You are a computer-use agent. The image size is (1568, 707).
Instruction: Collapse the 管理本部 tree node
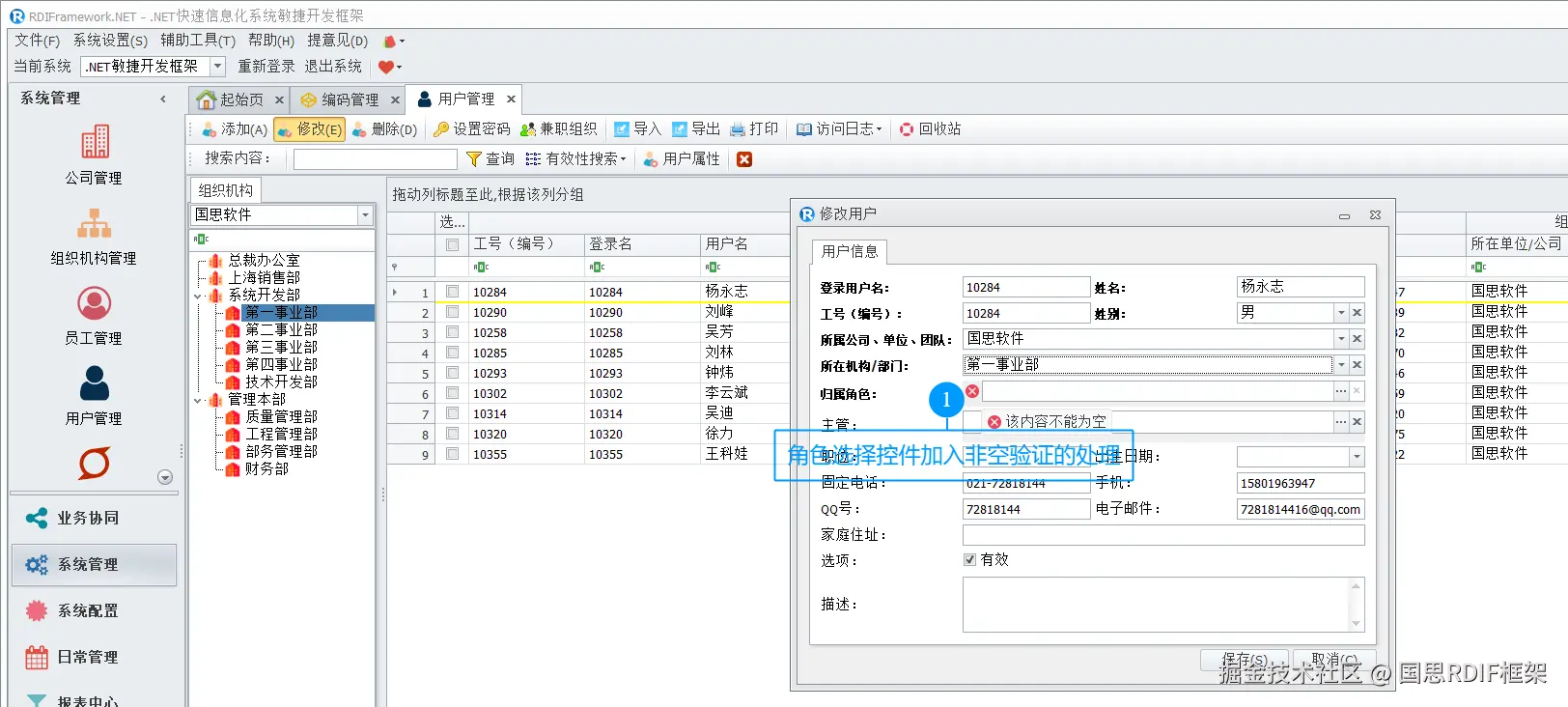198,400
